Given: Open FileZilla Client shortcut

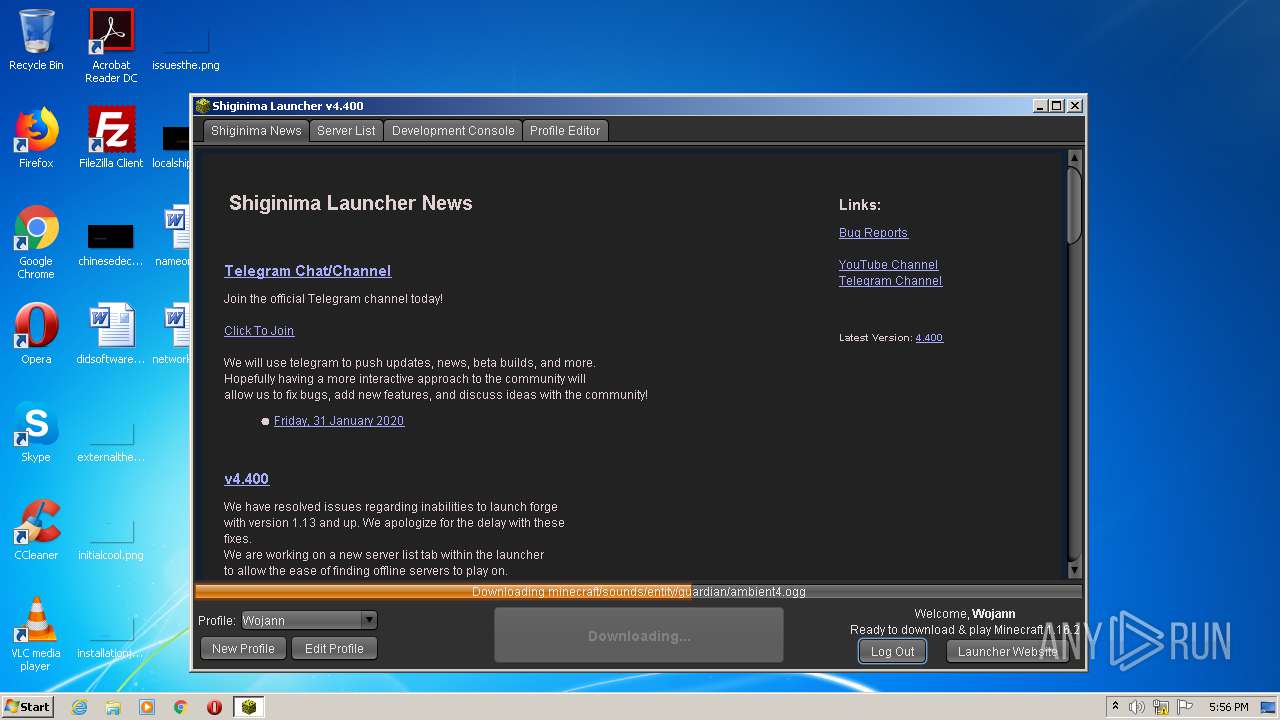Looking at the screenshot, I should tap(111, 138).
